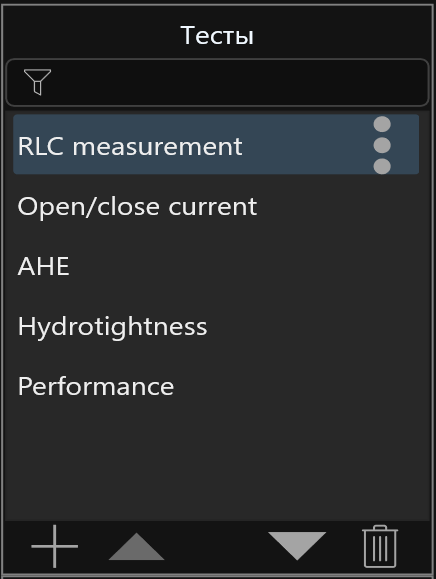Select the RLC measurement test
The height and width of the screenshot is (579, 436).
click(216, 144)
